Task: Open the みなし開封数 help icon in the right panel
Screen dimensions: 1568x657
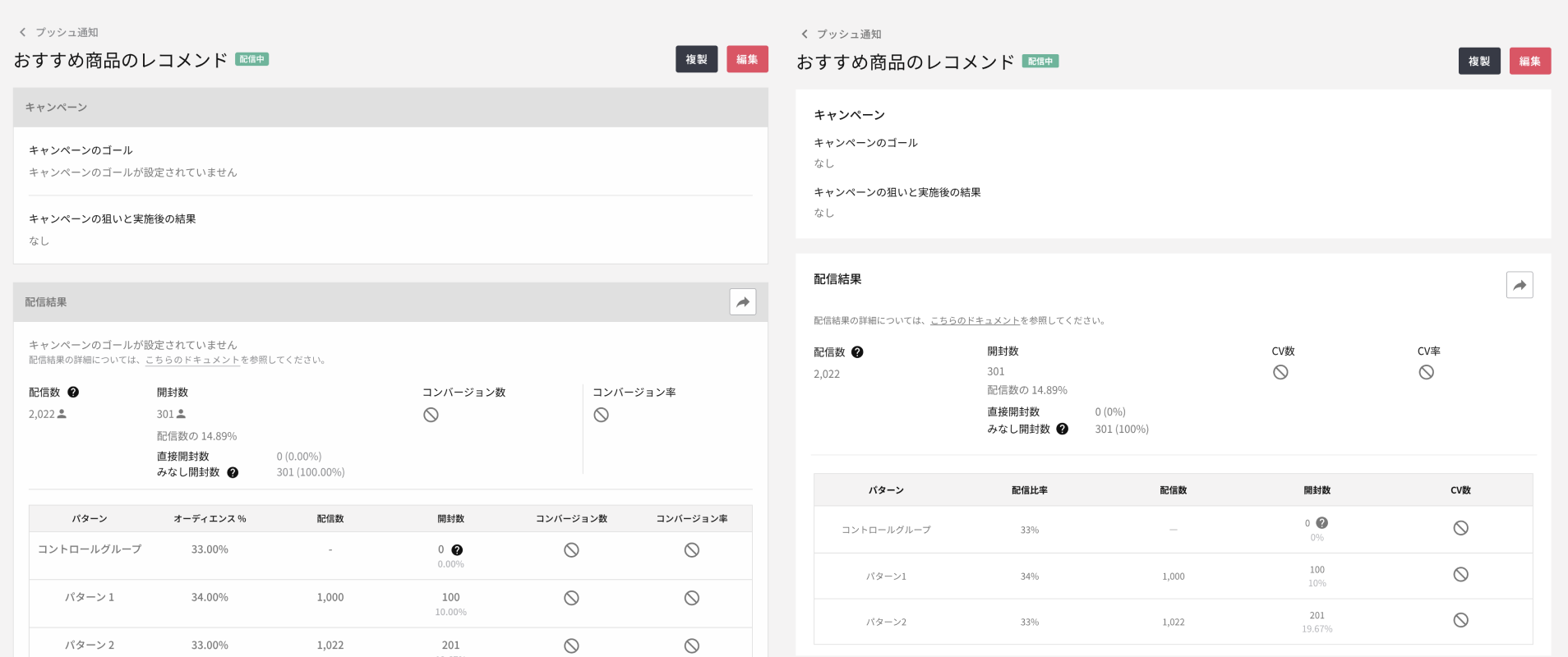Action: [x=1063, y=429]
